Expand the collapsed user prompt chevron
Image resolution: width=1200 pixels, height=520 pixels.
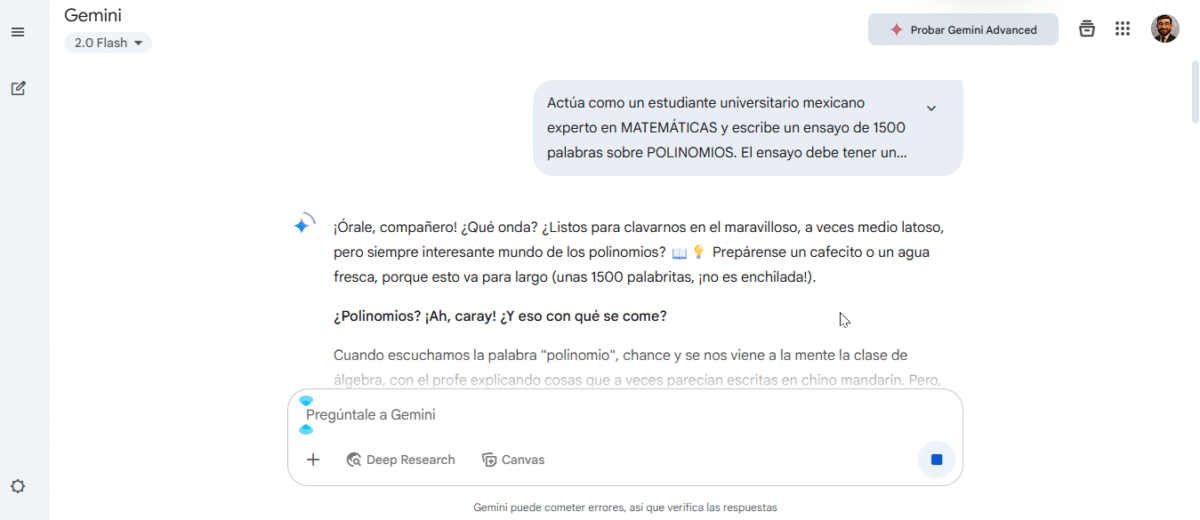click(x=931, y=108)
